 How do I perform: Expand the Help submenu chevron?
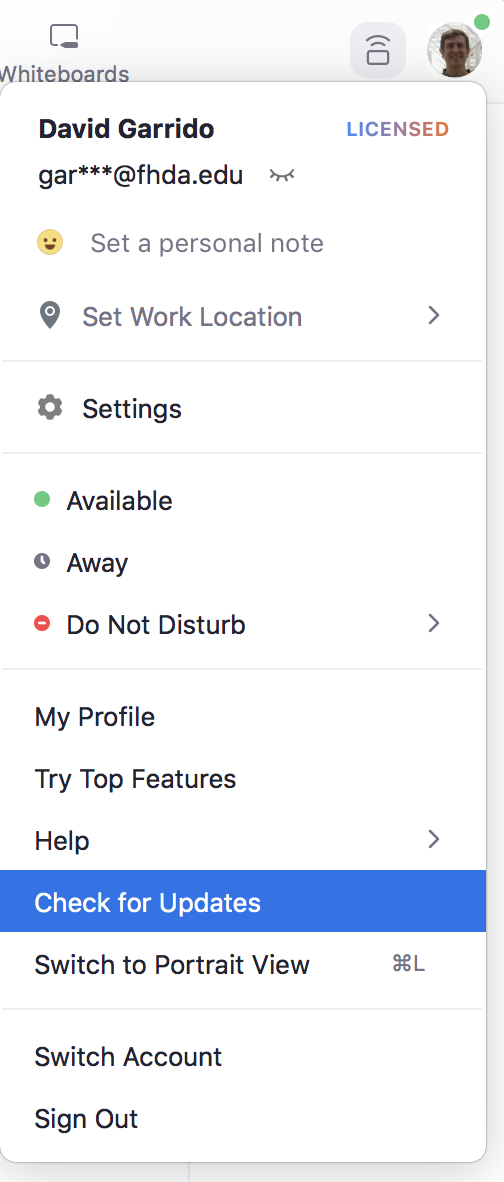click(x=433, y=839)
